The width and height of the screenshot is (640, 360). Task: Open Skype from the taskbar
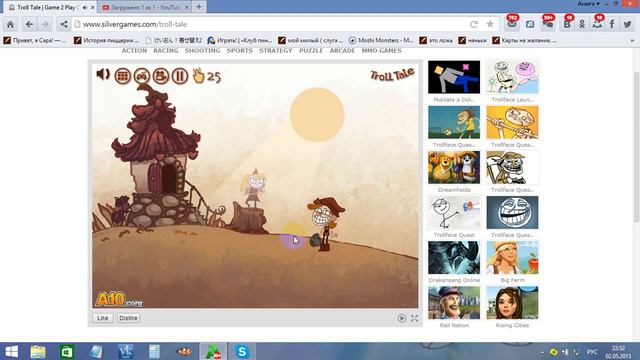click(242, 351)
